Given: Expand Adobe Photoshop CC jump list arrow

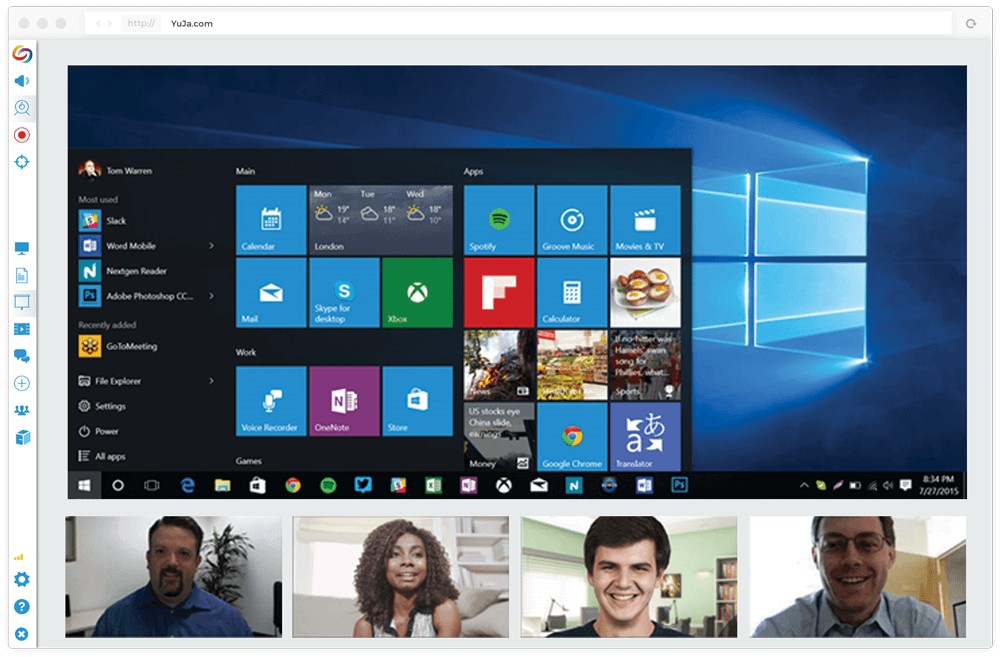Looking at the screenshot, I should (211, 296).
